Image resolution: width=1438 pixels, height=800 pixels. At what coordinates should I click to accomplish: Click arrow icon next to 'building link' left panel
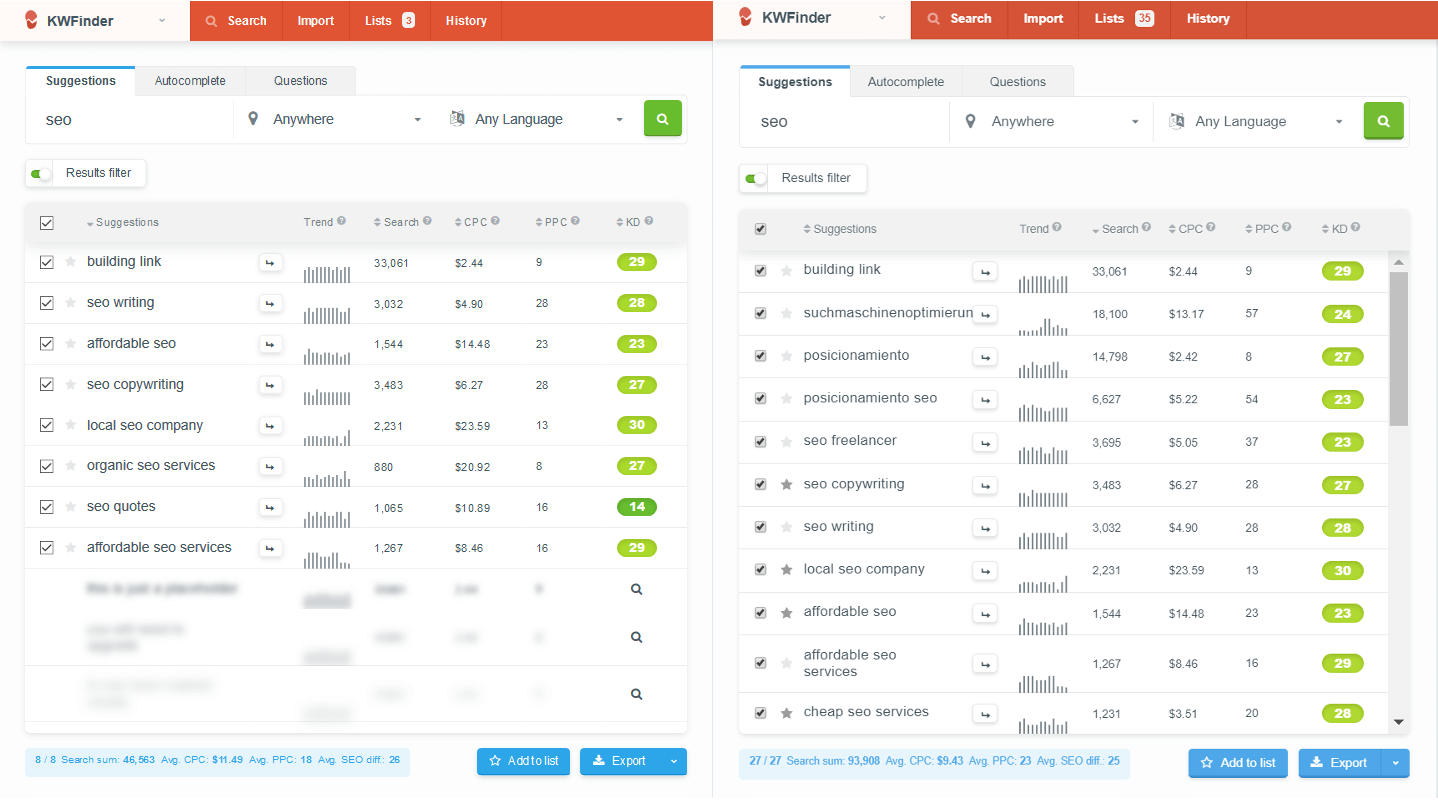pyautogui.click(x=270, y=263)
